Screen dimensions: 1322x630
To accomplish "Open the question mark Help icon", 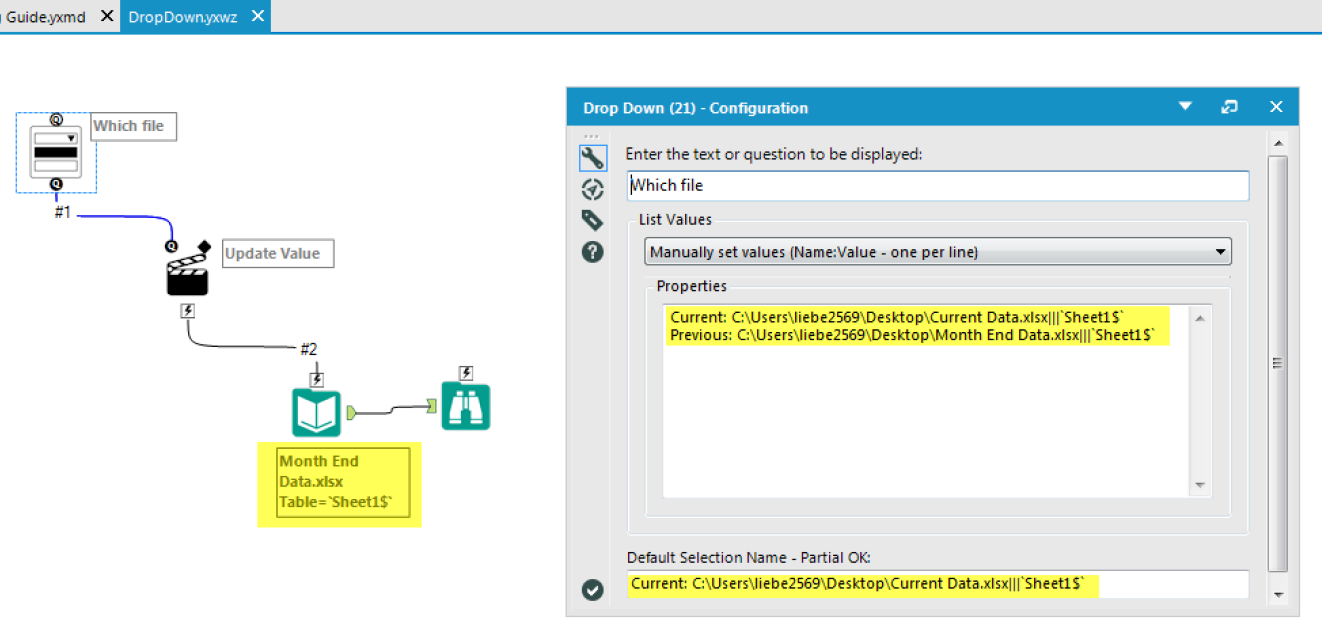I will coord(593,252).
